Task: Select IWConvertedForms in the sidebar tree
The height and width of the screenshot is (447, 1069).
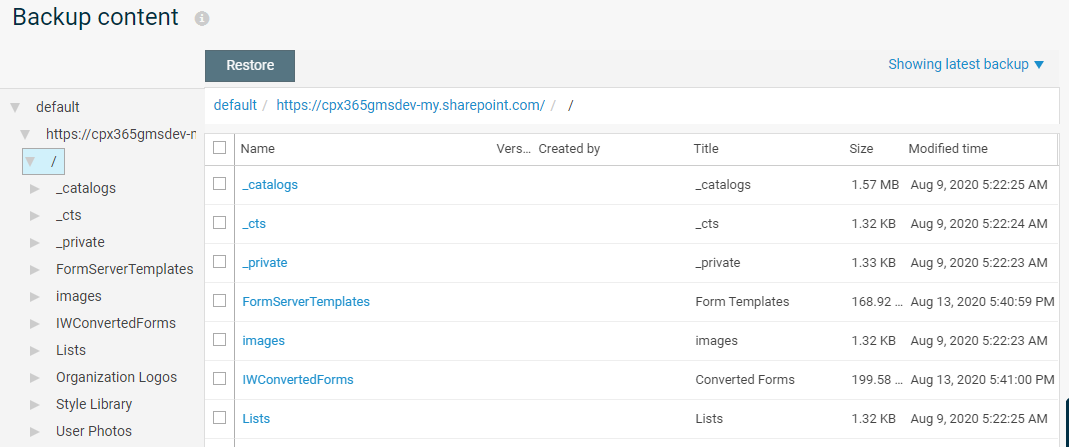Action: point(116,323)
